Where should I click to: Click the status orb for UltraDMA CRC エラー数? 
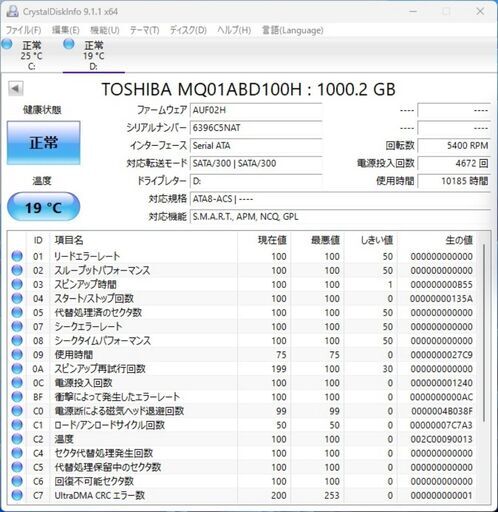[17, 495]
